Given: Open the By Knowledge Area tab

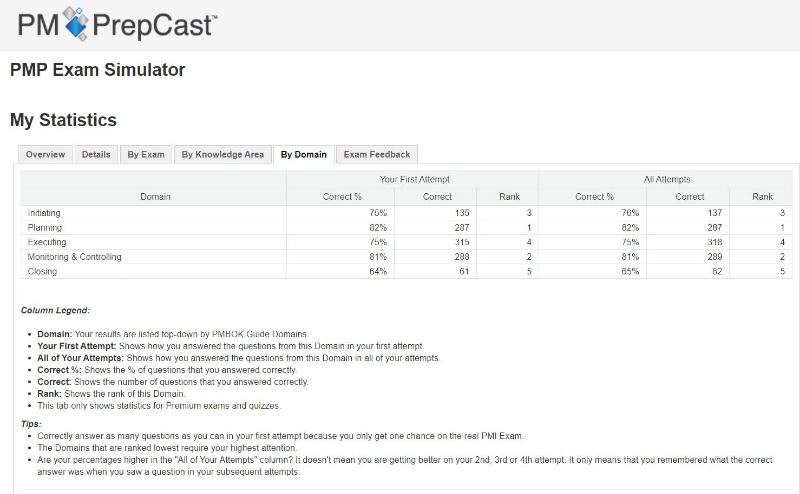Looking at the screenshot, I should tap(222, 155).
